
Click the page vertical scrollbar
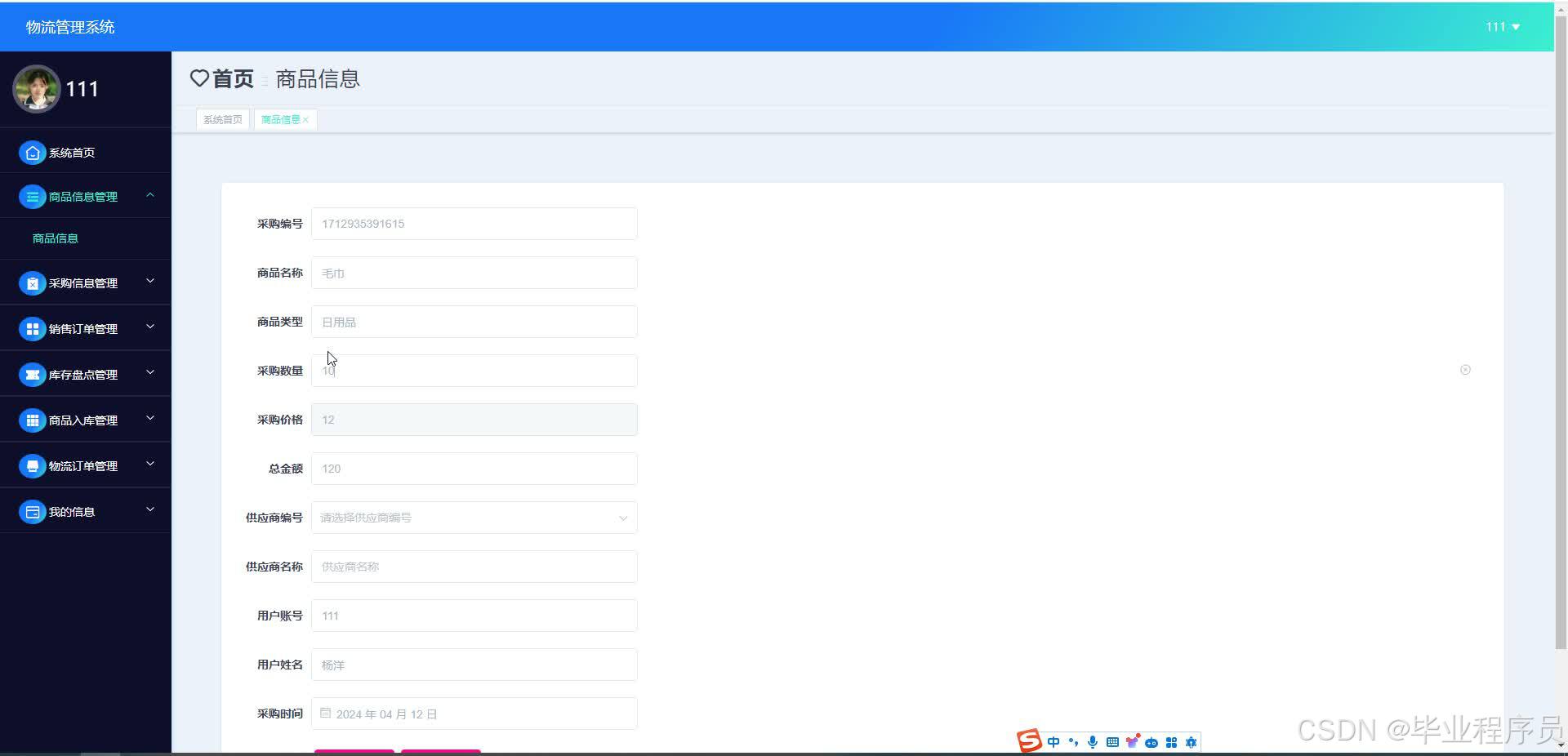tap(1561, 335)
